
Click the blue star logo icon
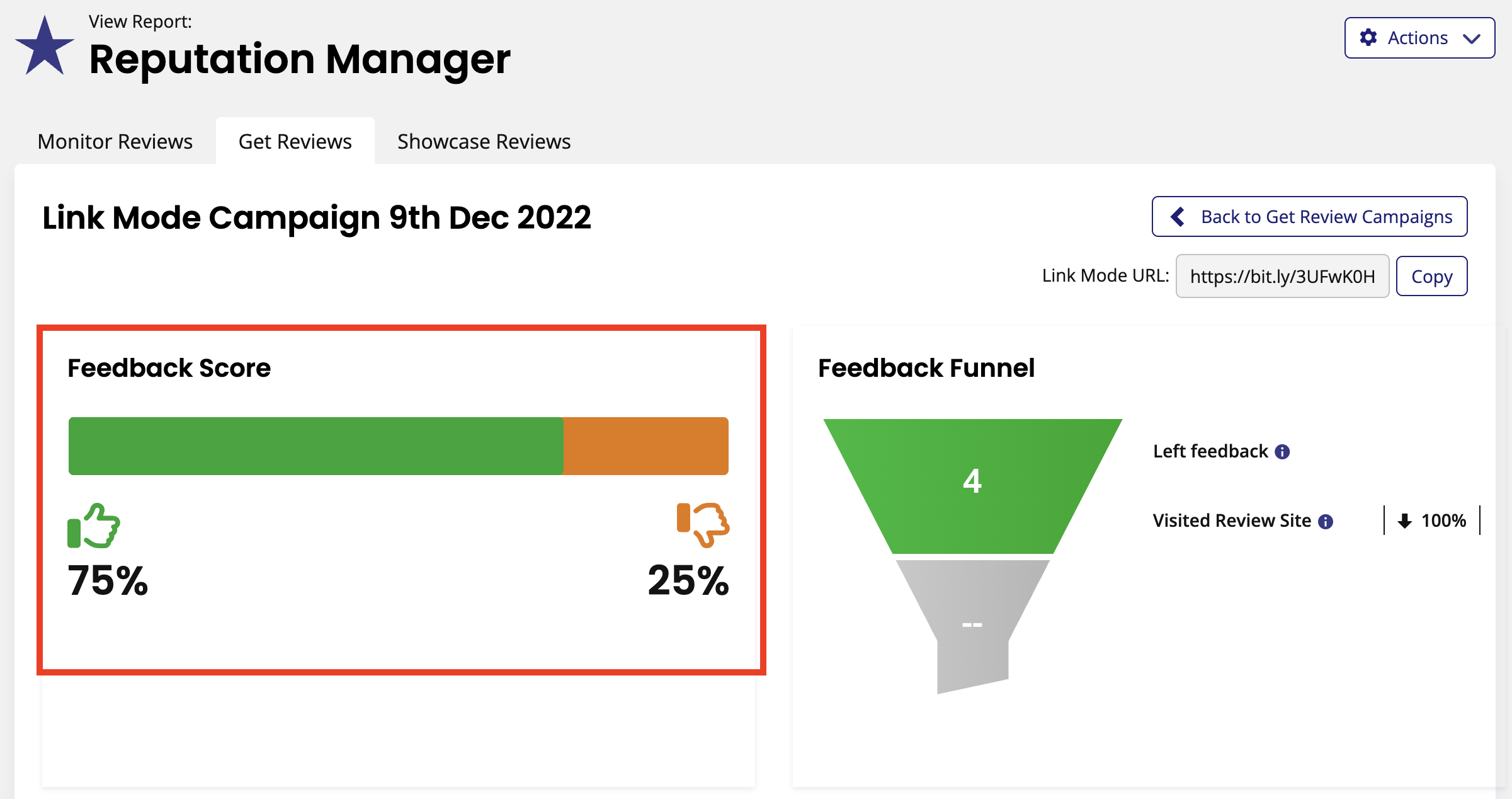(45, 45)
